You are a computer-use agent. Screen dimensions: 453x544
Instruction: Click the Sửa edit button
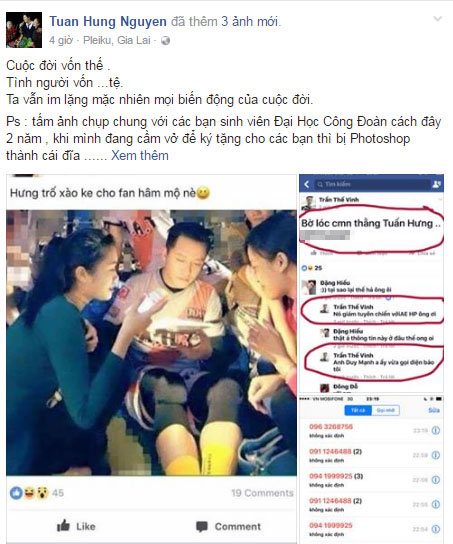(x=434, y=410)
